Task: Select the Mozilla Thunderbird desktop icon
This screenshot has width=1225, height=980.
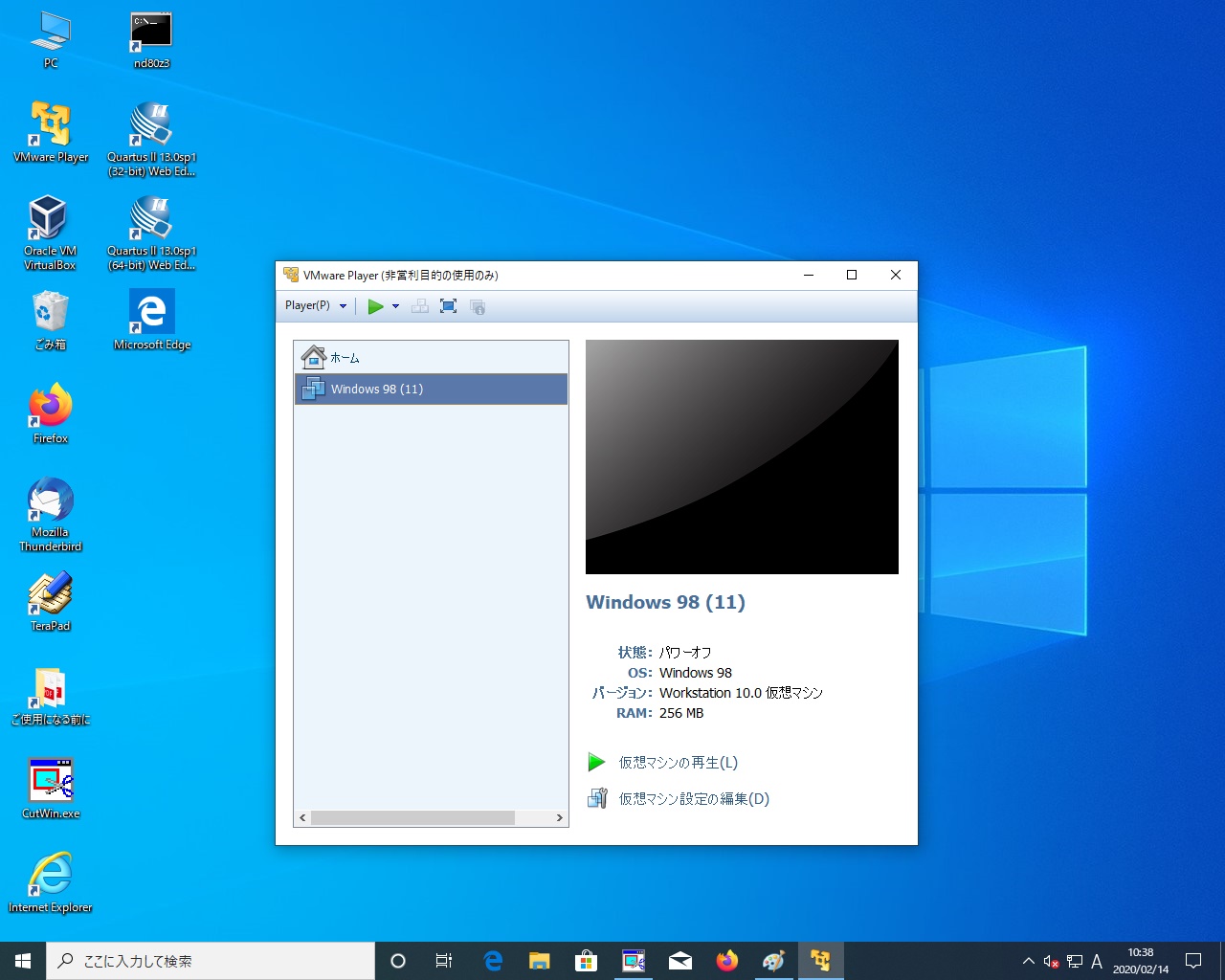Action: 51,515
